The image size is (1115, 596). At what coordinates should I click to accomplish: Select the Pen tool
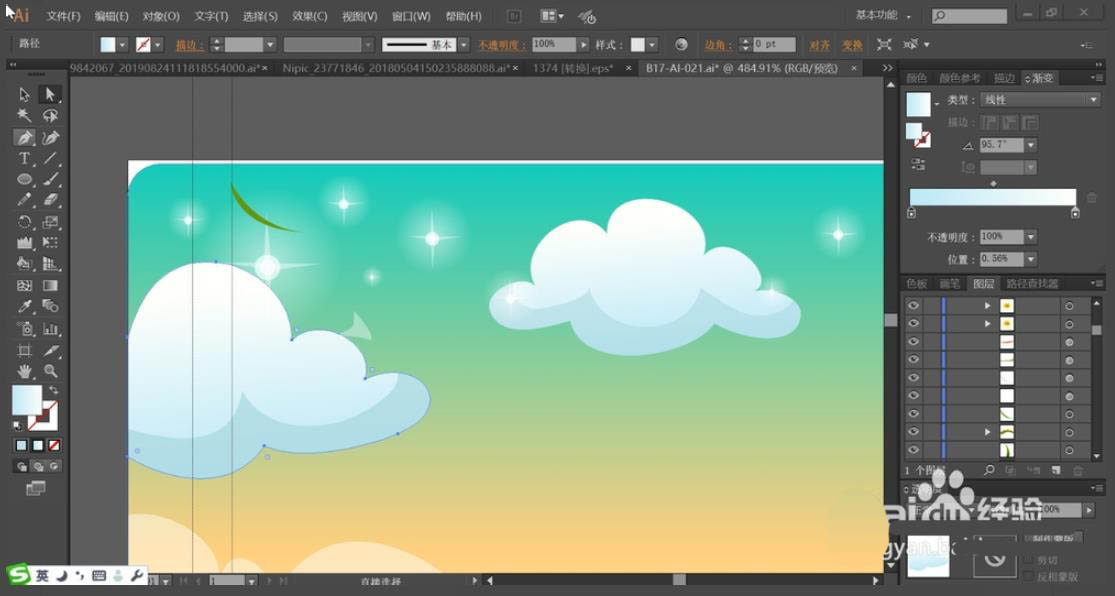[24, 137]
